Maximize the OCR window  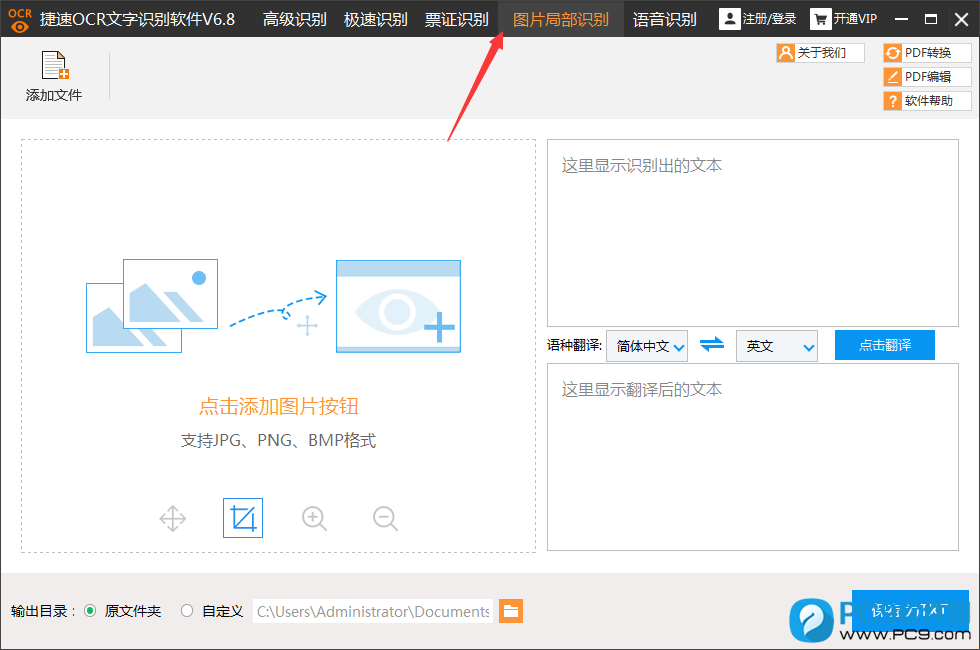click(x=931, y=19)
